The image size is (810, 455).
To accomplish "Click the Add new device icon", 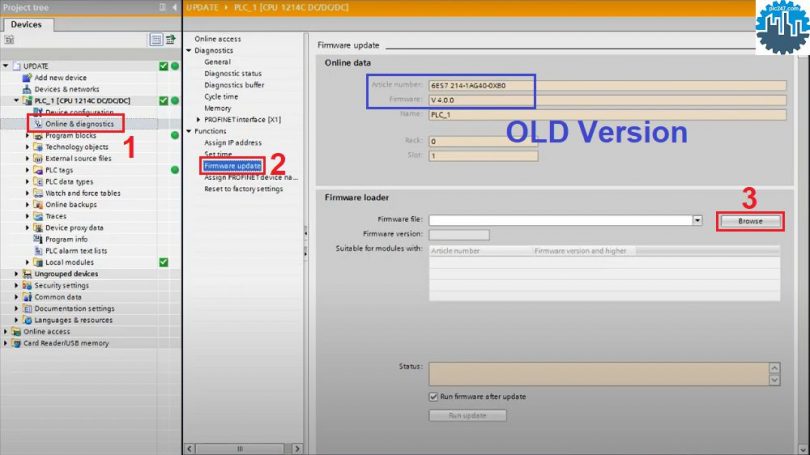I will pos(27,77).
